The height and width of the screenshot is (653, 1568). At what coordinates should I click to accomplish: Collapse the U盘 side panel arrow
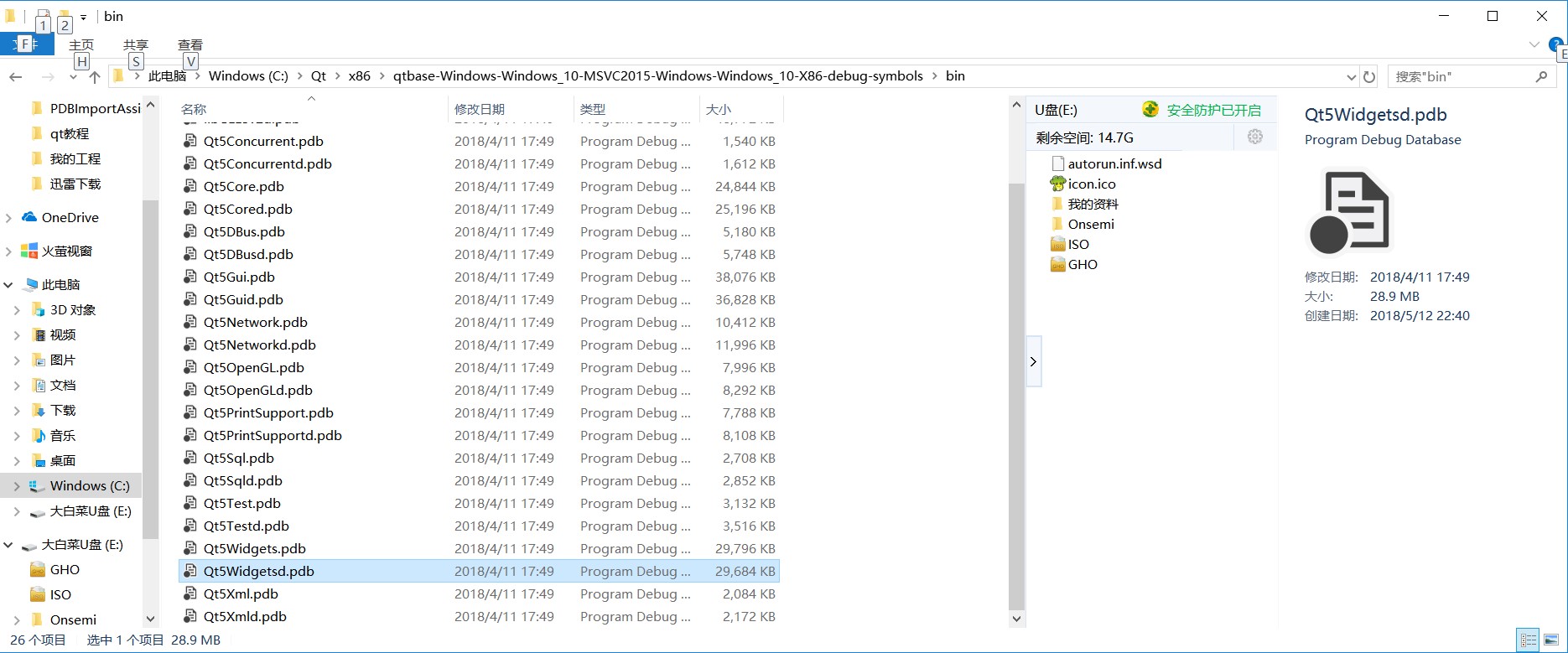tap(1034, 361)
